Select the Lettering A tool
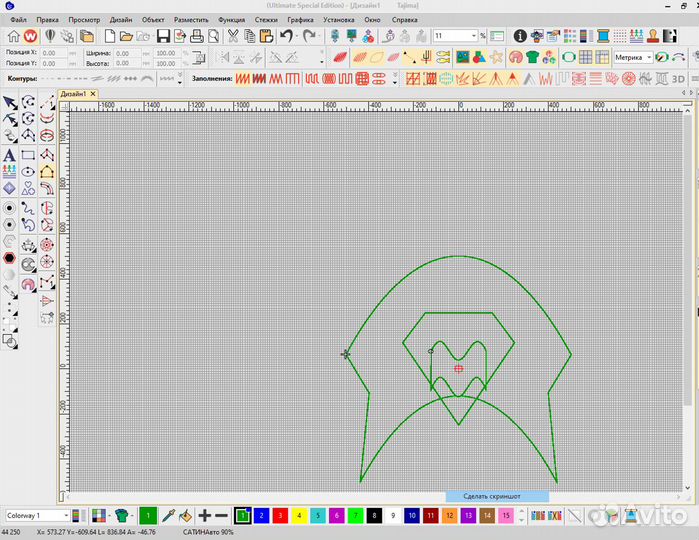 [x=9, y=155]
